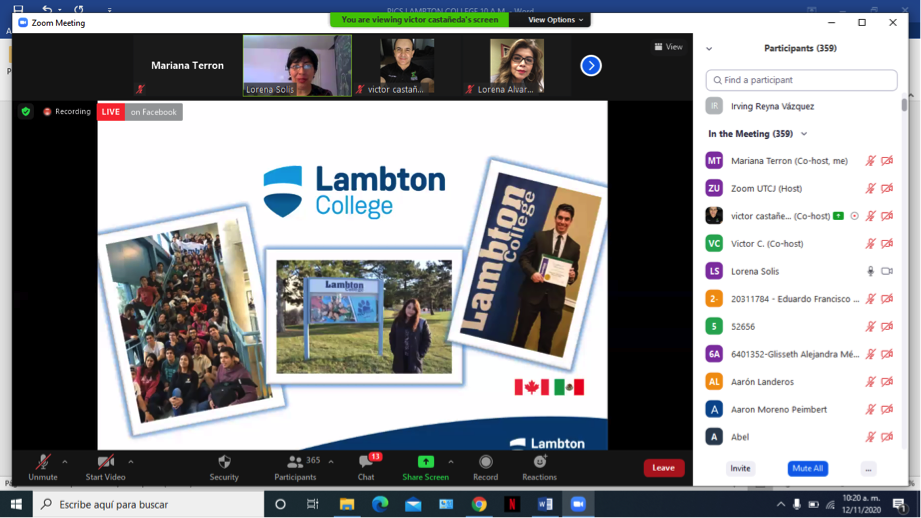
Task: Select 6401352-Glisseth Alejandra participant row
Action: click(x=802, y=354)
